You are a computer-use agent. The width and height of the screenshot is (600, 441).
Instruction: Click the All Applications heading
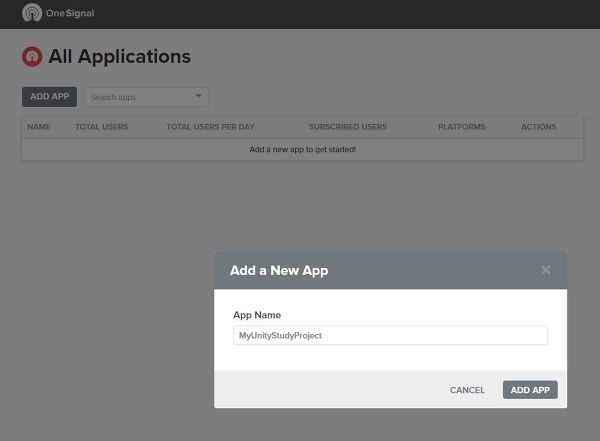(x=119, y=57)
